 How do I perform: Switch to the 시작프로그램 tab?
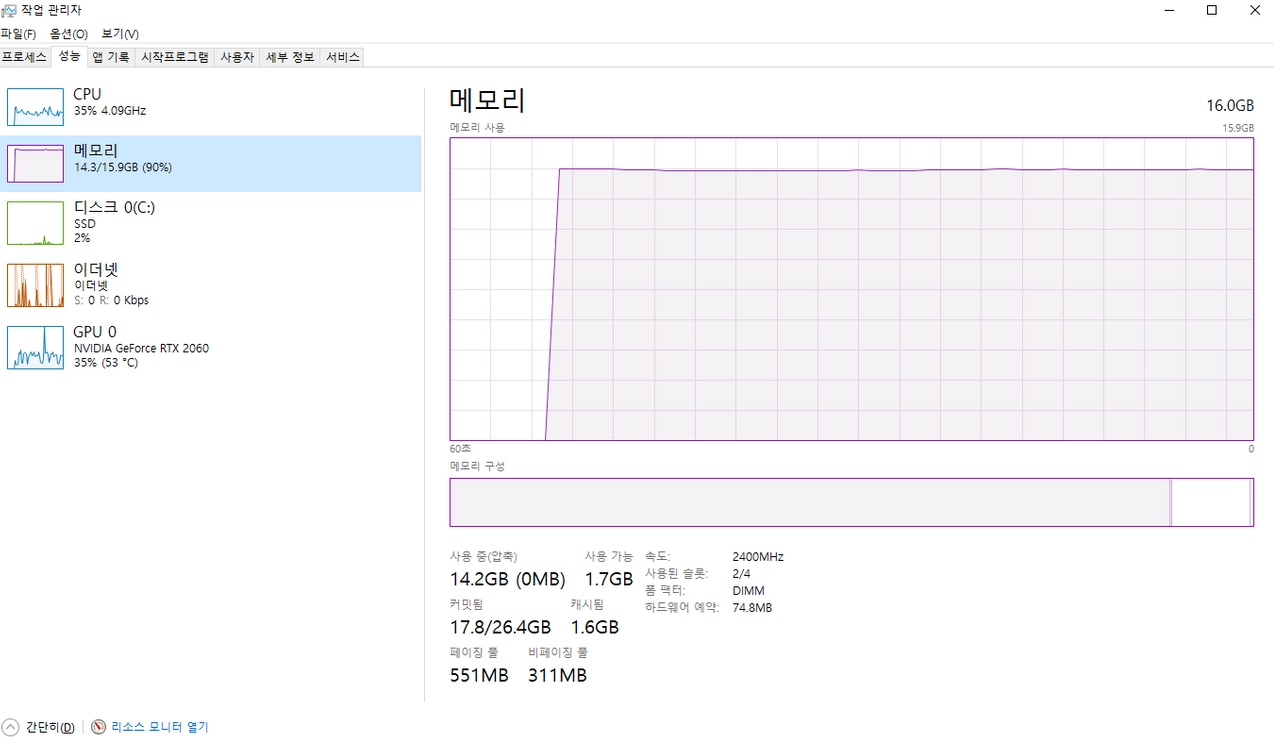[x=174, y=58]
